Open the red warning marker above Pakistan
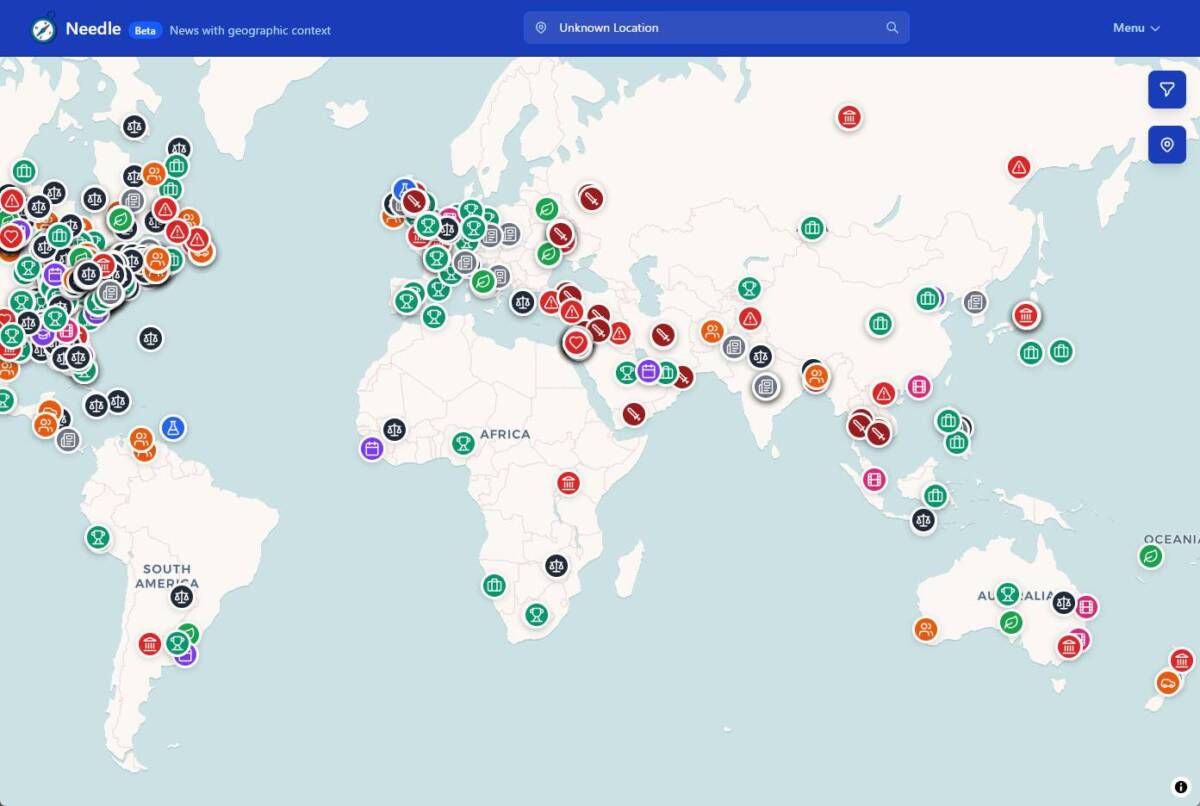Image resolution: width=1200 pixels, height=806 pixels. pos(750,319)
